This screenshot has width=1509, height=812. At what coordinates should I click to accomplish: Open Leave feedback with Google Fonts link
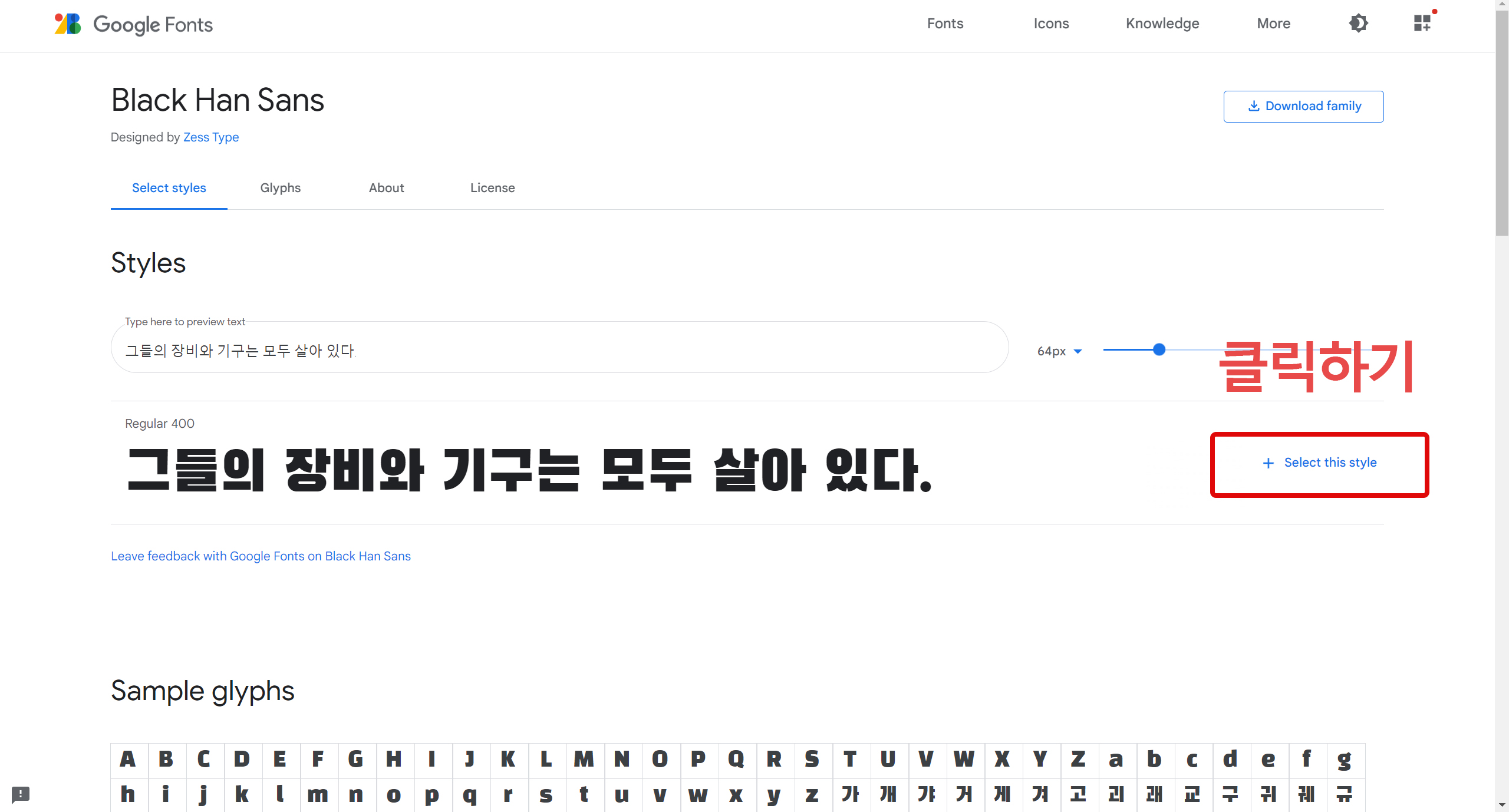(x=261, y=556)
